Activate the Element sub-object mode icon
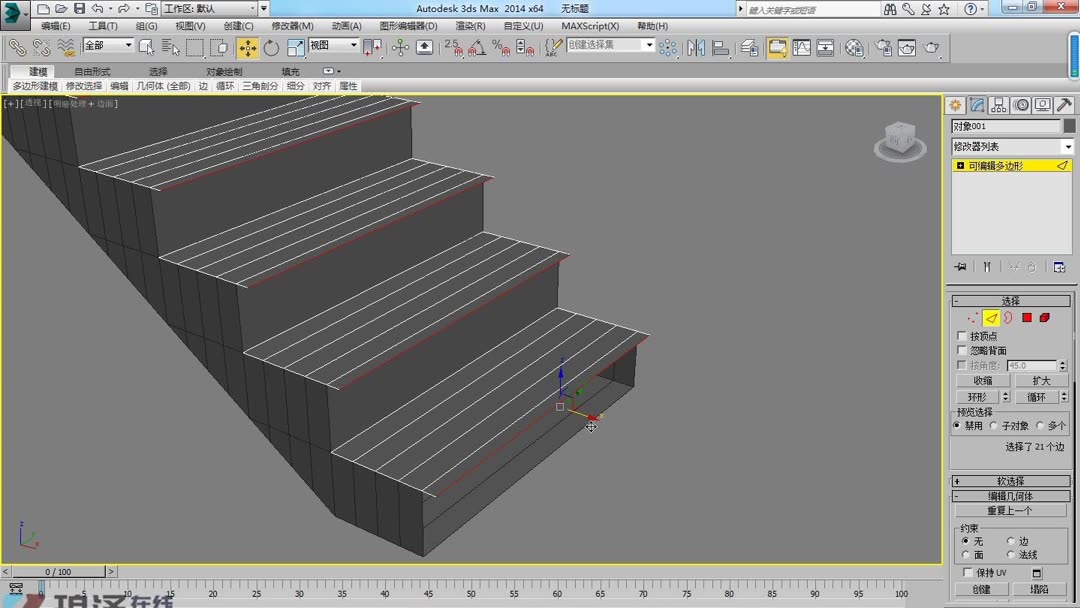Viewport: 1080px width, 608px height. (1045, 318)
